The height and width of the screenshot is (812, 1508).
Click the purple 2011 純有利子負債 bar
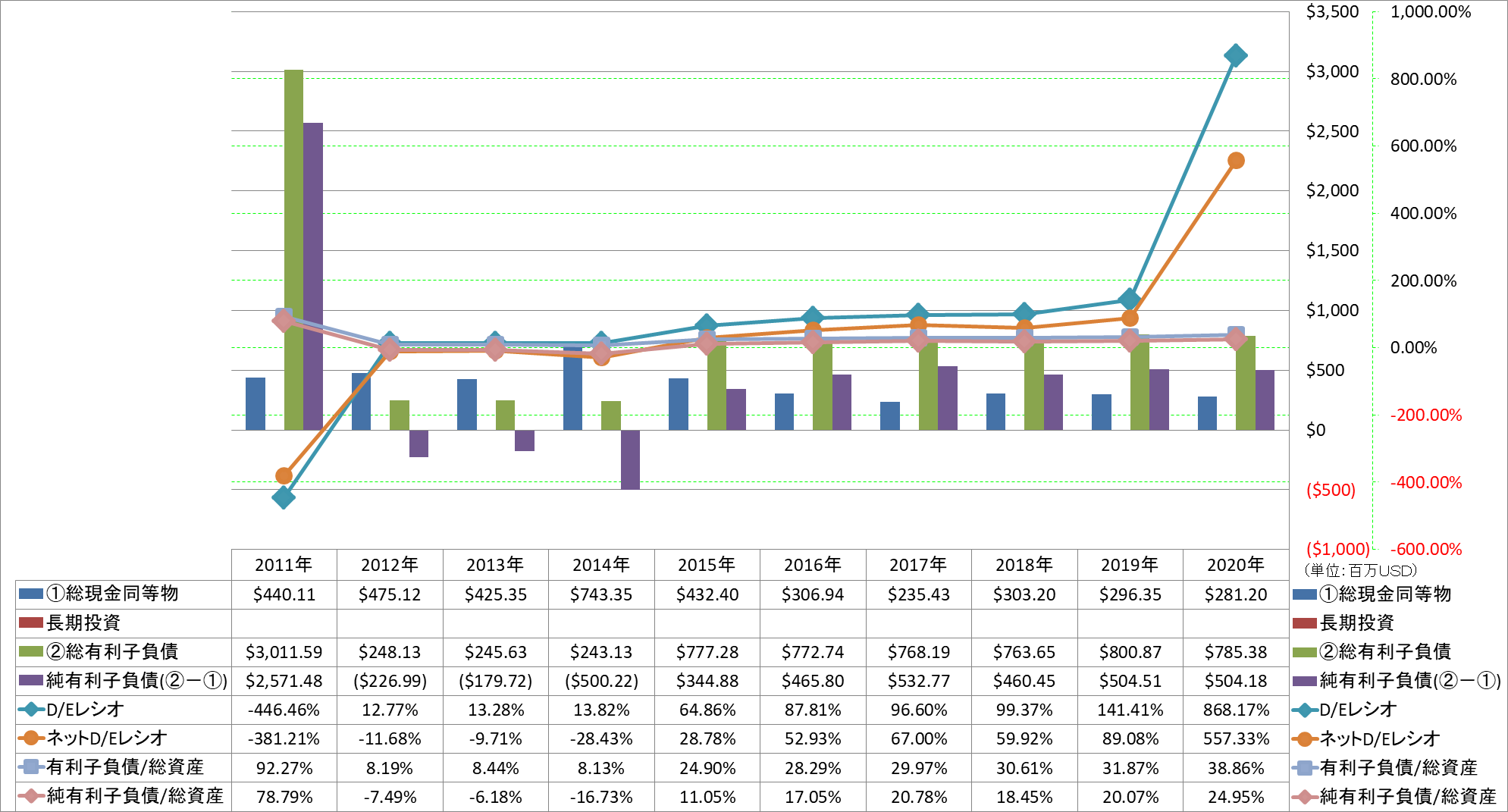(313, 277)
